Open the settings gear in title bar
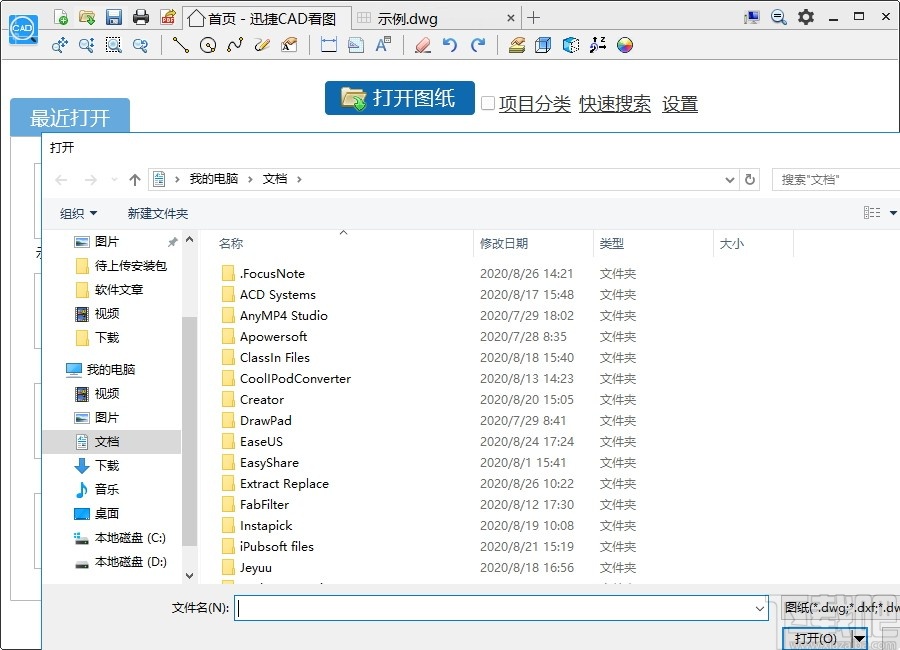The height and width of the screenshot is (650, 900). pyautogui.click(x=806, y=17)
